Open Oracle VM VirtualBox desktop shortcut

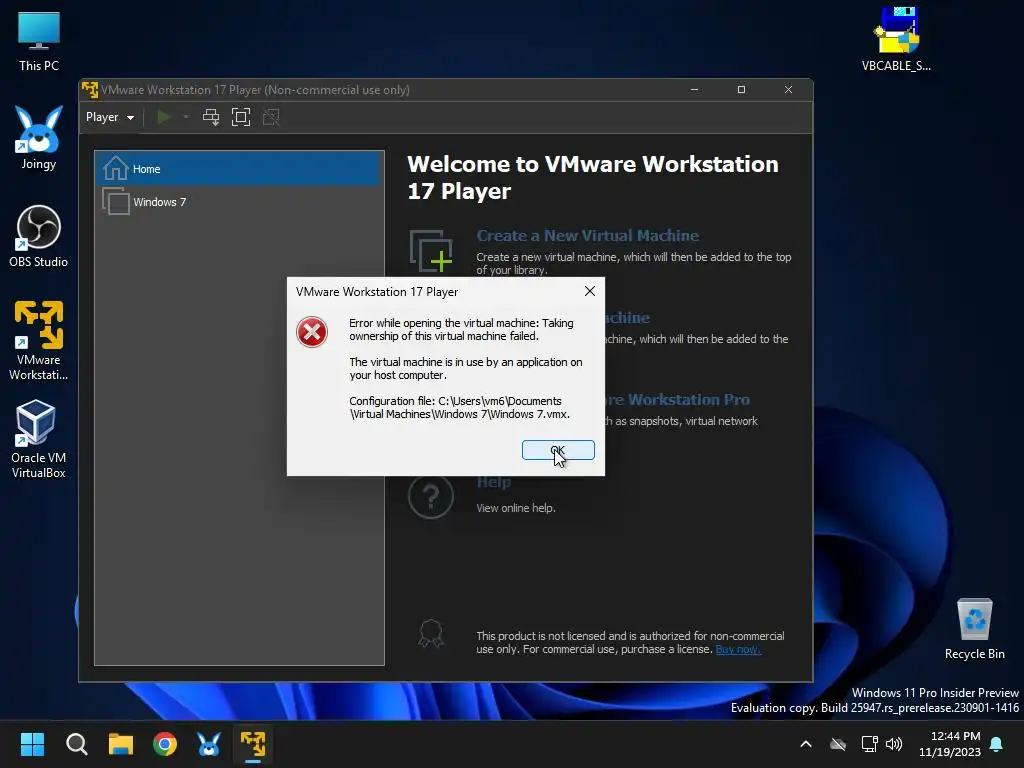coord(39,439)
